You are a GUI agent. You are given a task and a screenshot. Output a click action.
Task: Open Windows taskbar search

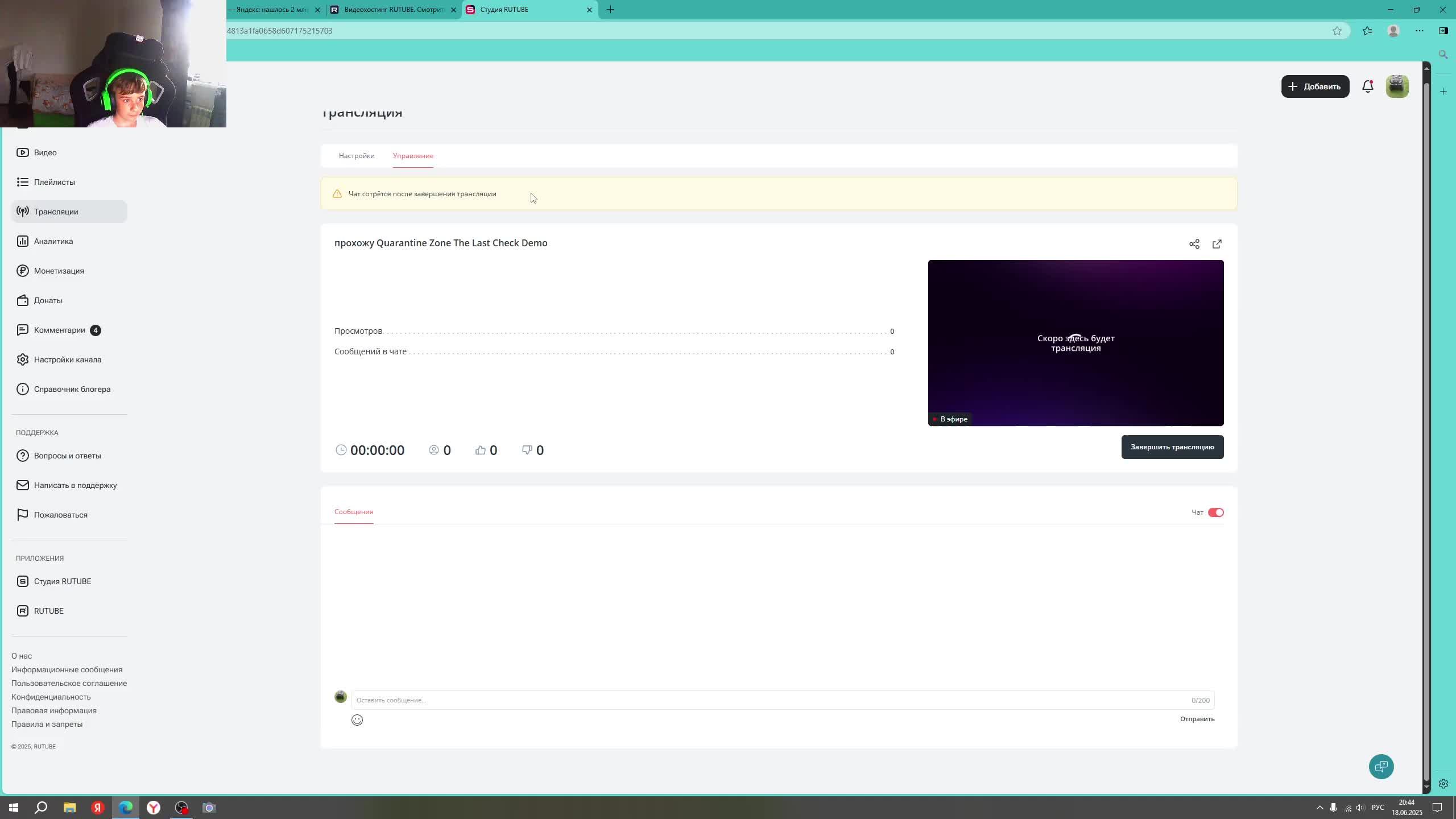pos(41,808)
